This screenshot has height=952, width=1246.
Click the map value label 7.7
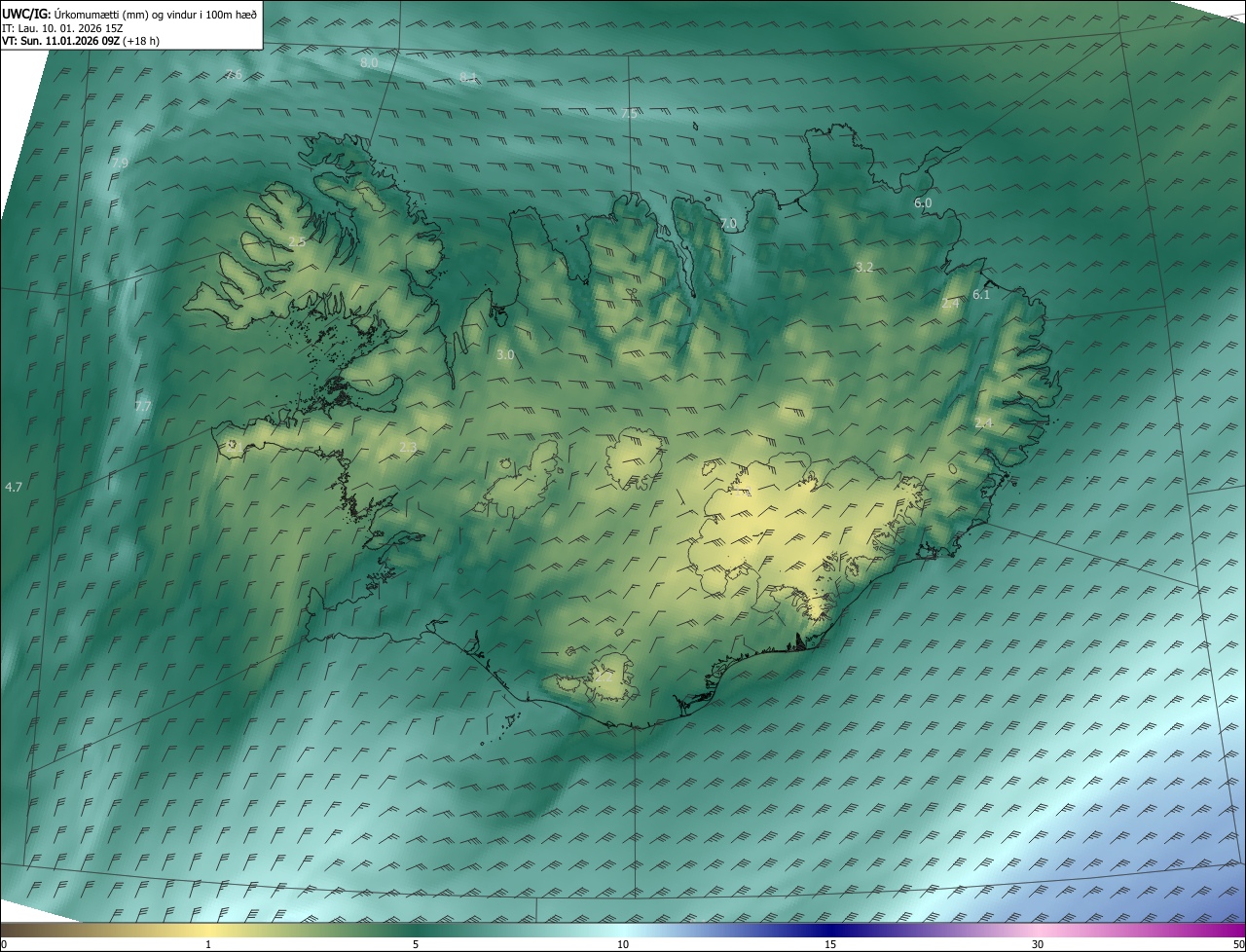(x=143, y=406)
